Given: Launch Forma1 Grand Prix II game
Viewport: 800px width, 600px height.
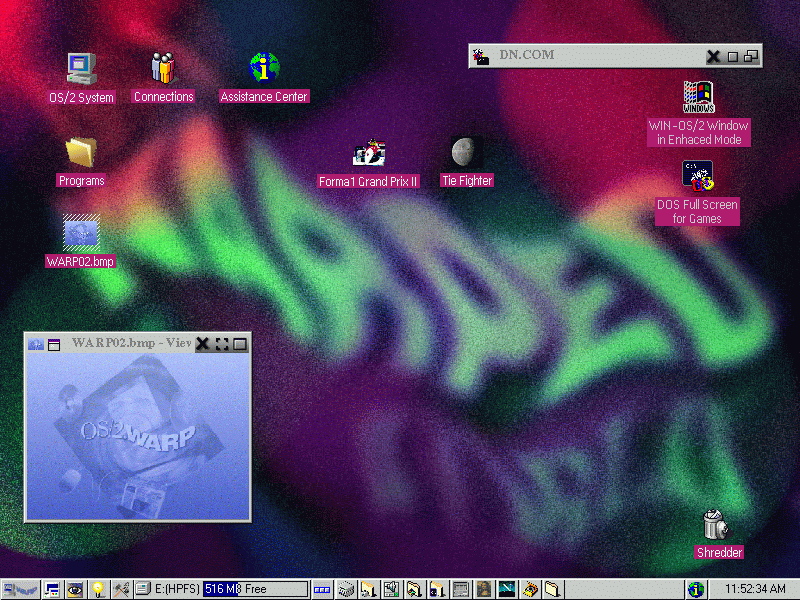Looking at the screenshot, I should click(368, 153).
